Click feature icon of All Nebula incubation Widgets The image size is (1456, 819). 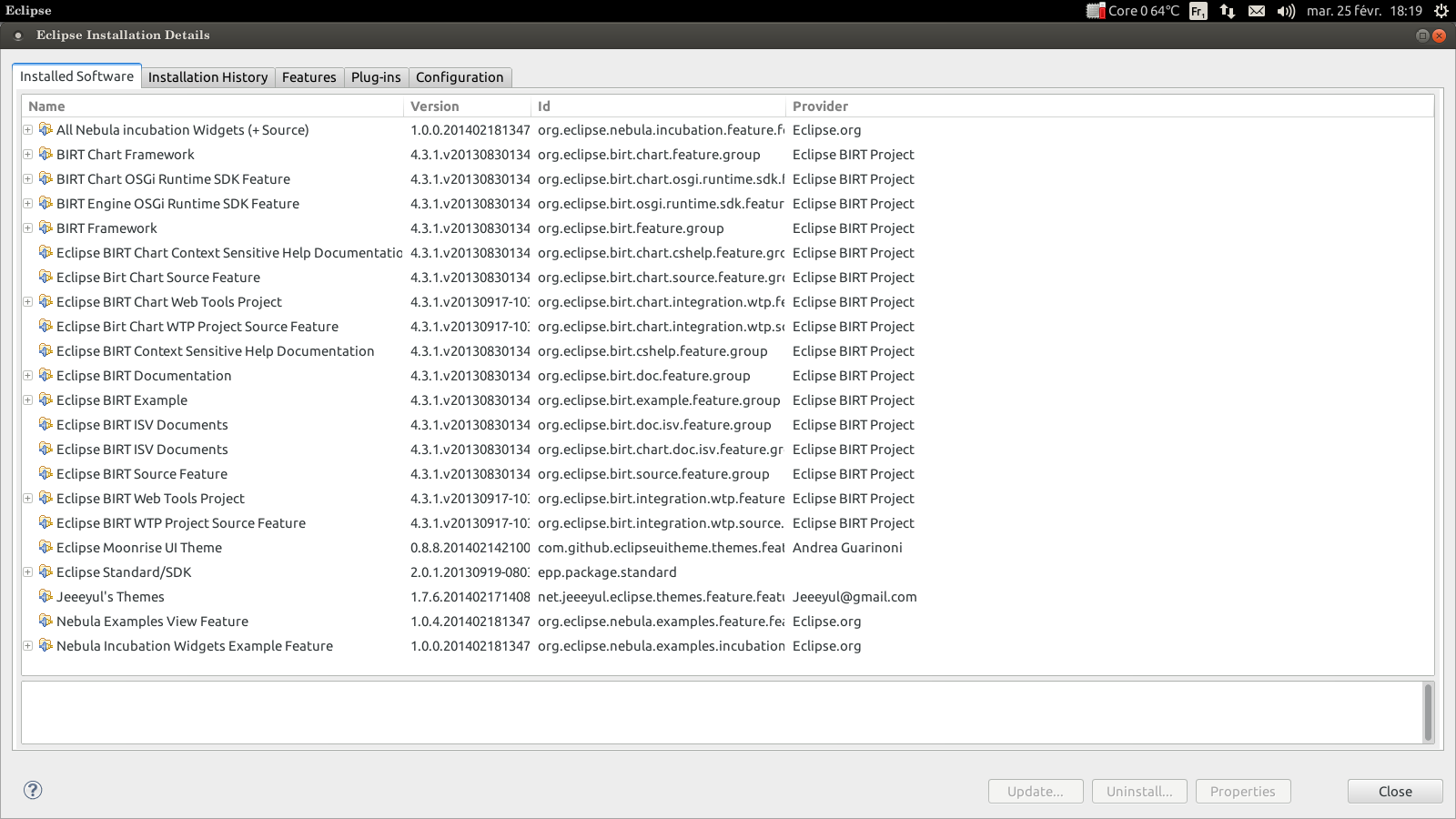[x=45, y=130]
